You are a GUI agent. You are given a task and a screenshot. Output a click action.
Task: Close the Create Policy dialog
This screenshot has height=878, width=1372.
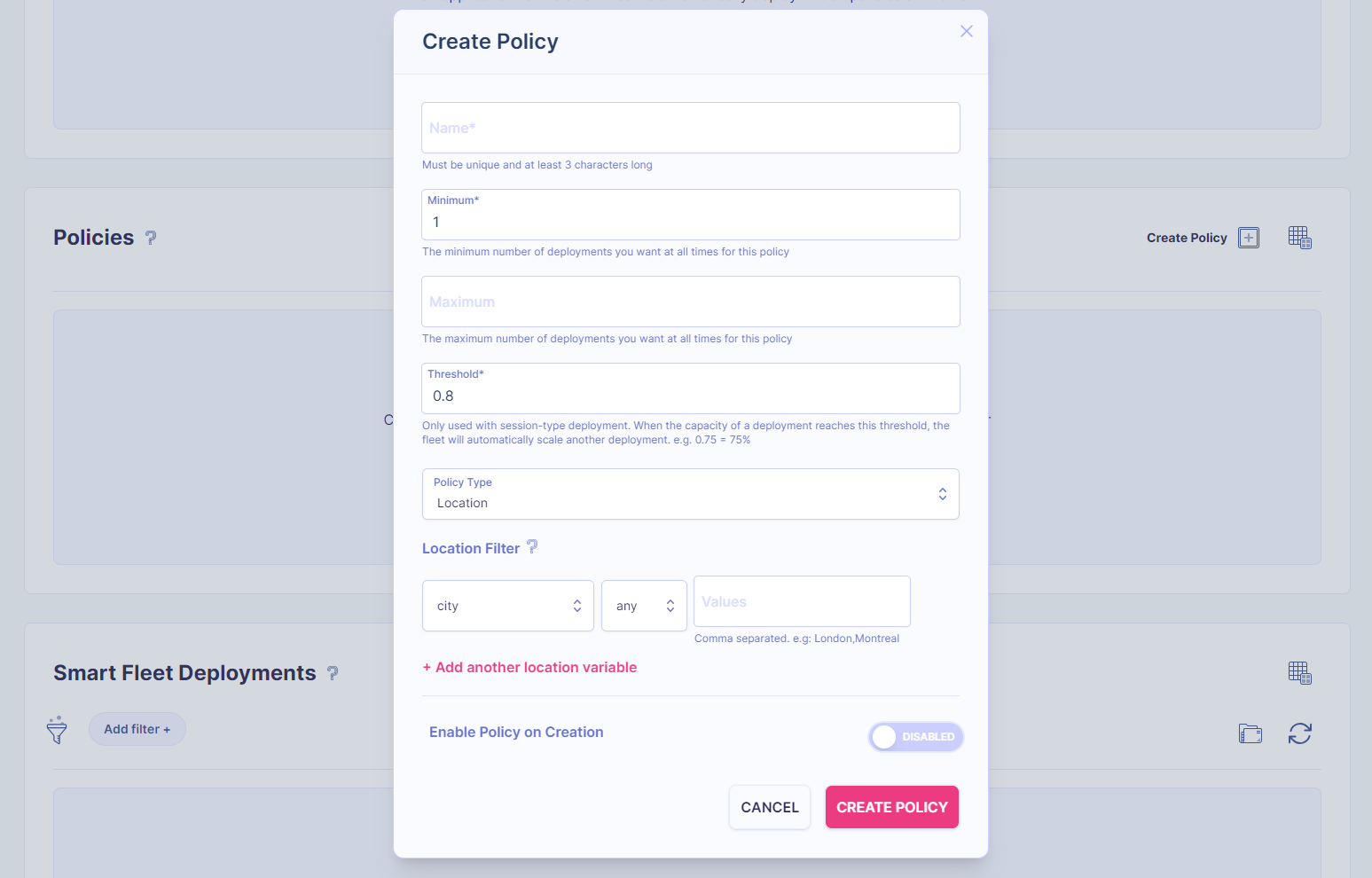coord(967,31)
